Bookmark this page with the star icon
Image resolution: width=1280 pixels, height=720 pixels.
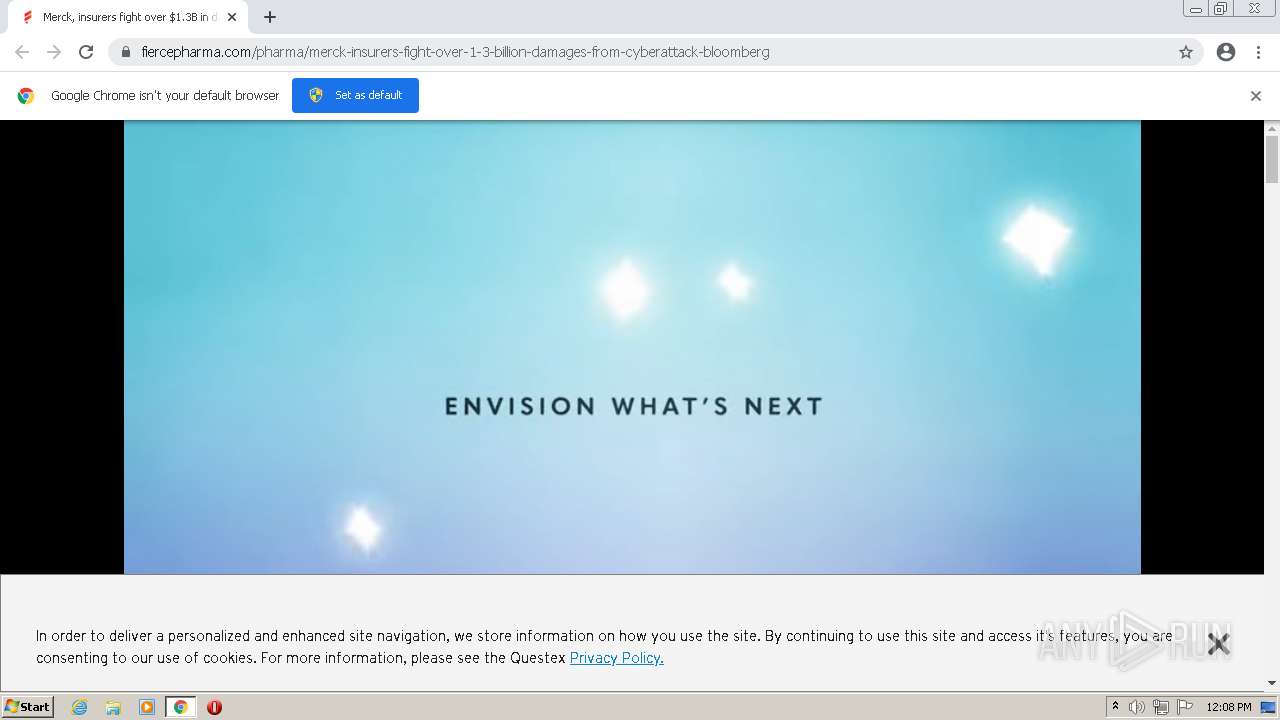(1186, 52)
